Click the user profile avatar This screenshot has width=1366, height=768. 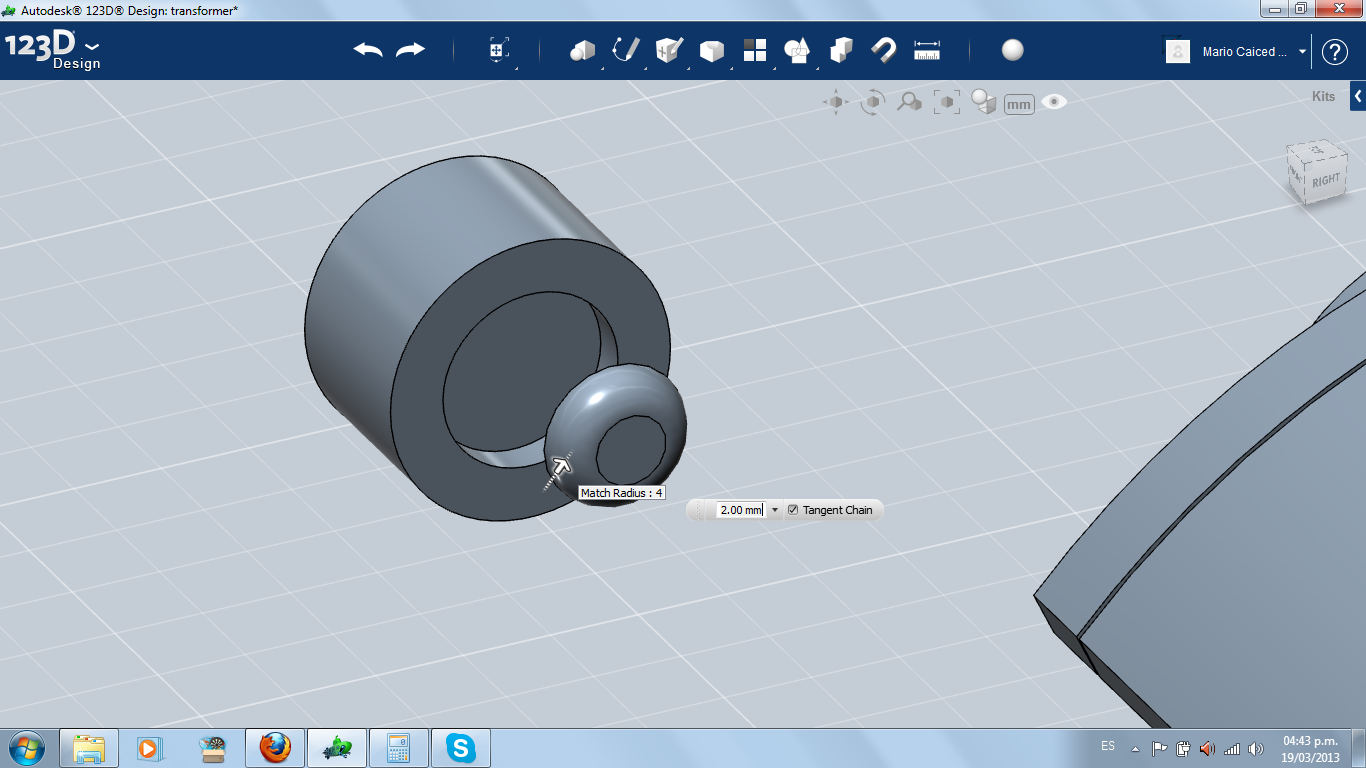(1178, 52)
